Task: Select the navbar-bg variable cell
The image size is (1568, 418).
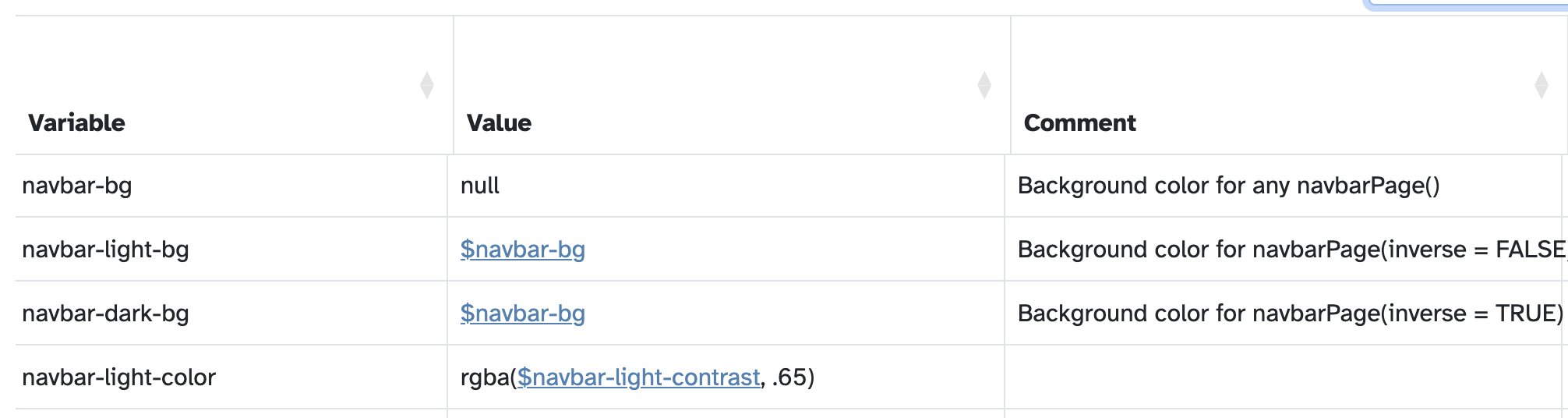Action: coord(77,186)
